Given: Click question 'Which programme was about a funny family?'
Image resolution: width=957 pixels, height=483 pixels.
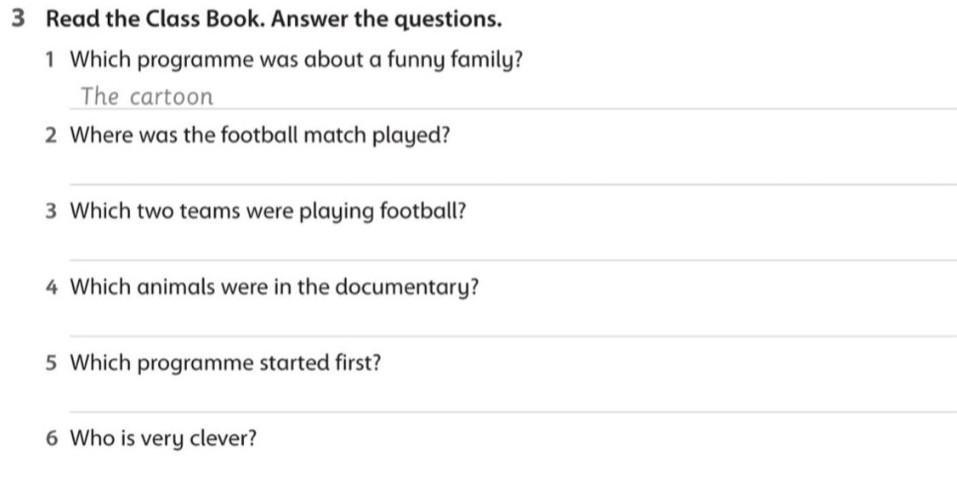Looking at the screenshot, I should pos(297,61).
